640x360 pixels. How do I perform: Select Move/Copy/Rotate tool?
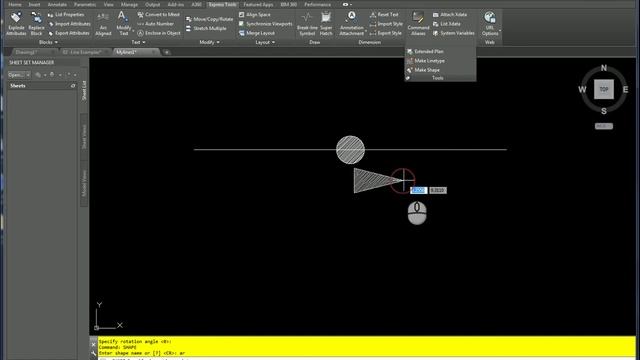pos(209,19)
